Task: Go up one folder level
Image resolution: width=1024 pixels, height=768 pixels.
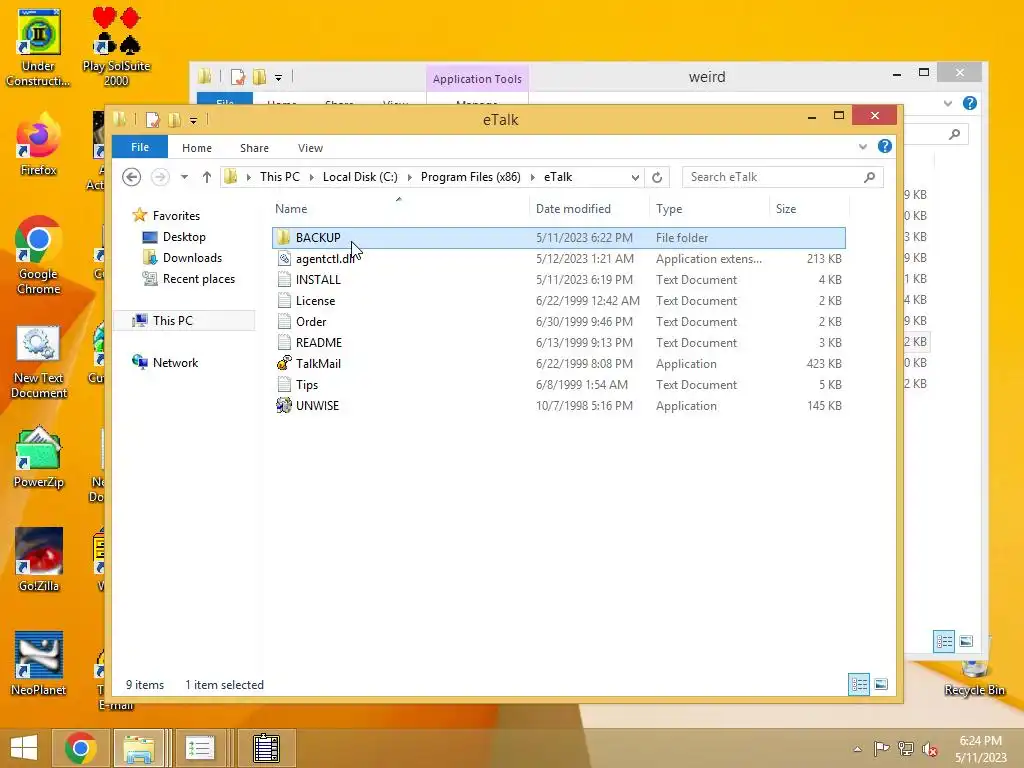Action: (206, 177)
